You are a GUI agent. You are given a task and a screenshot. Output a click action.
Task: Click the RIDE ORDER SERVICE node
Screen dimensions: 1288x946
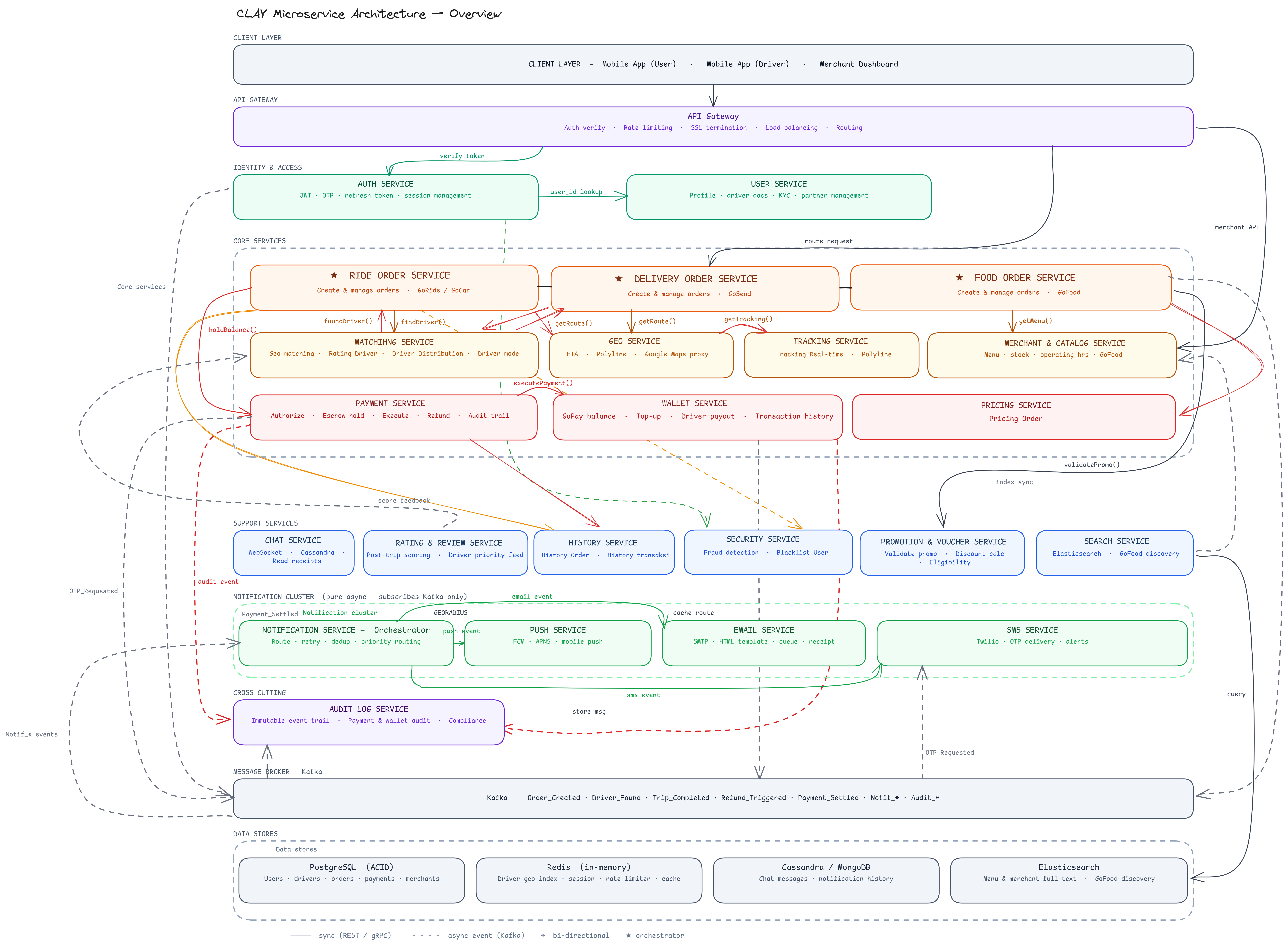394,287
